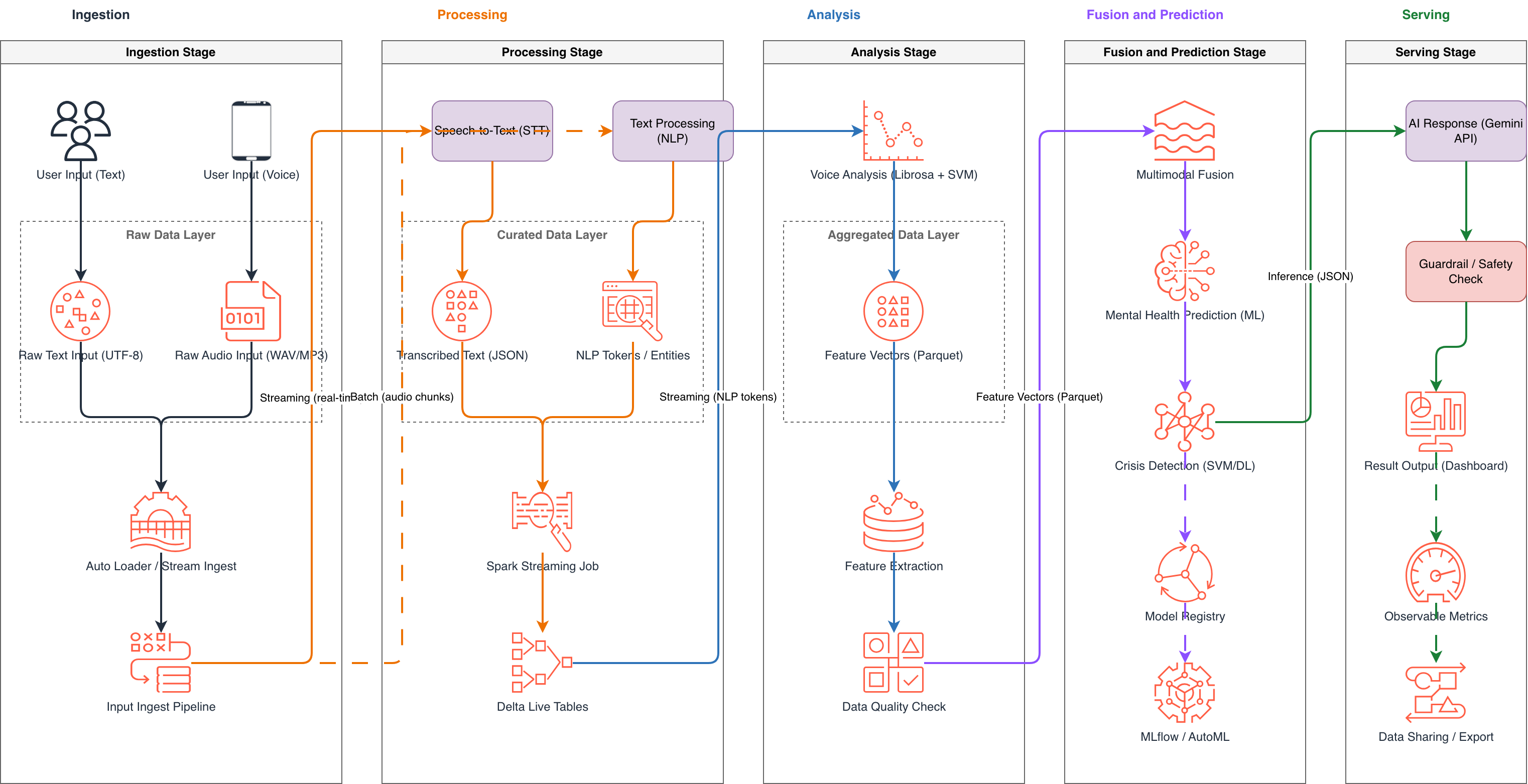
Task: Click the Guardrail / Safety Check box
Action: click(x=1466, y=271)
